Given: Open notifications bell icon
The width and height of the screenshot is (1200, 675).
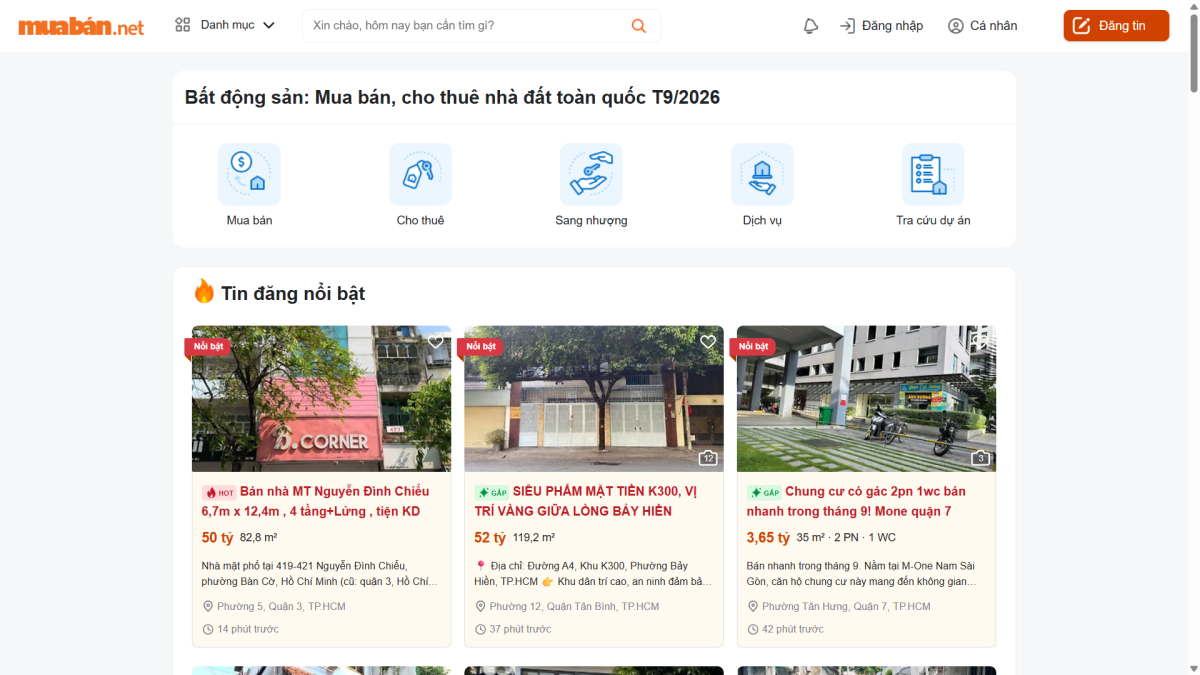Looking at the screenshot, I should (811, 26).
